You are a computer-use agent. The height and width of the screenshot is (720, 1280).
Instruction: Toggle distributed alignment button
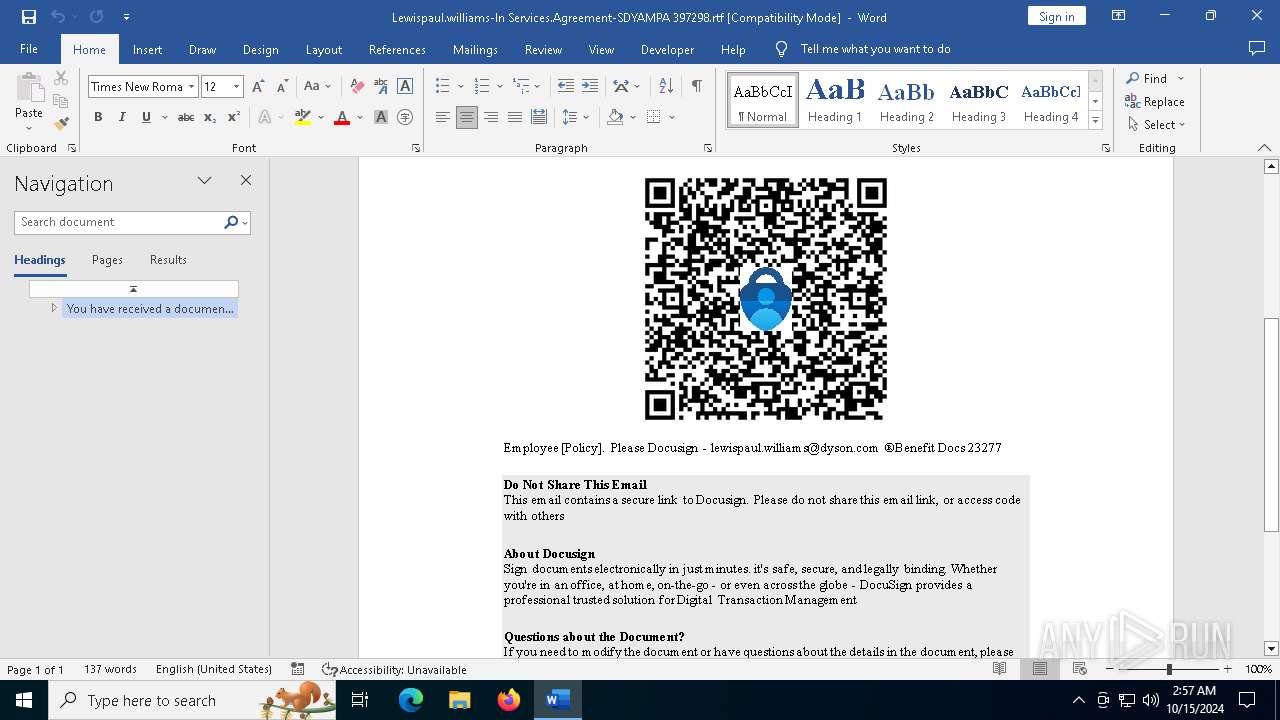click(539, 117)
